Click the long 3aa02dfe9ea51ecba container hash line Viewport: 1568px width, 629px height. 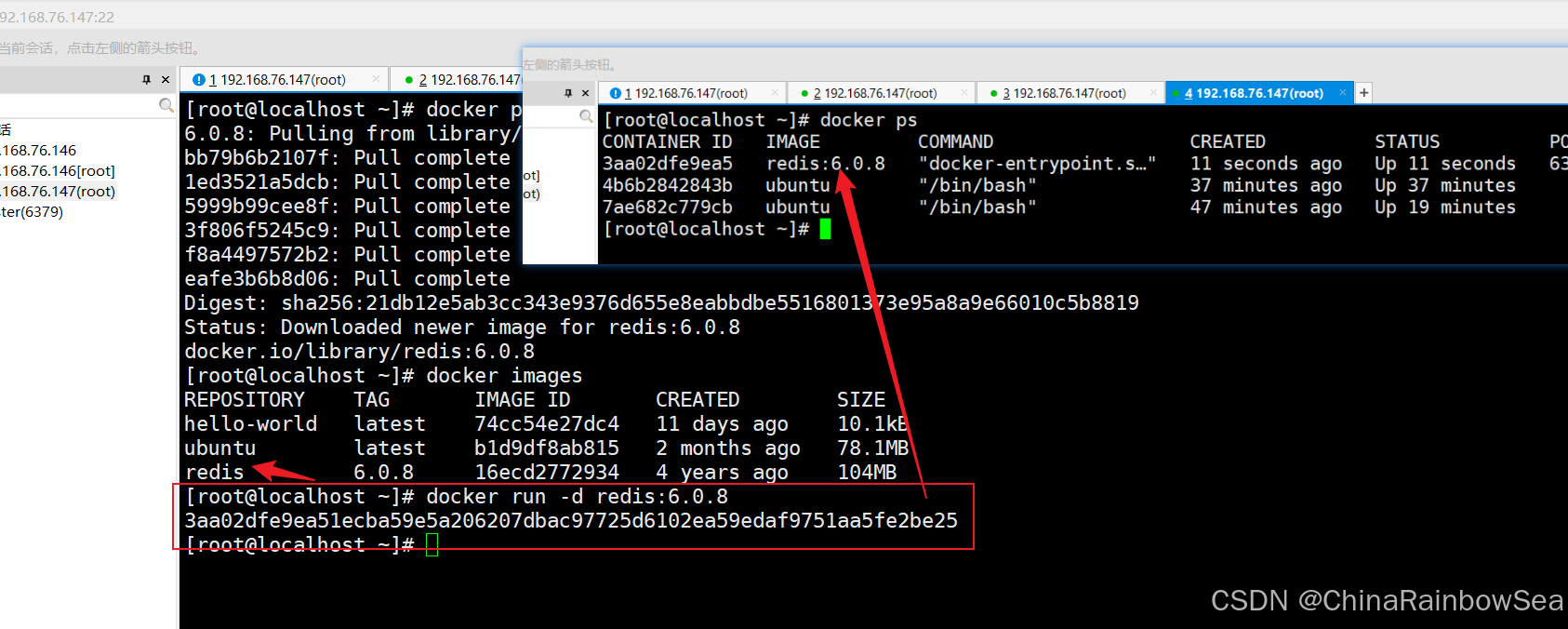pos(571,521)
